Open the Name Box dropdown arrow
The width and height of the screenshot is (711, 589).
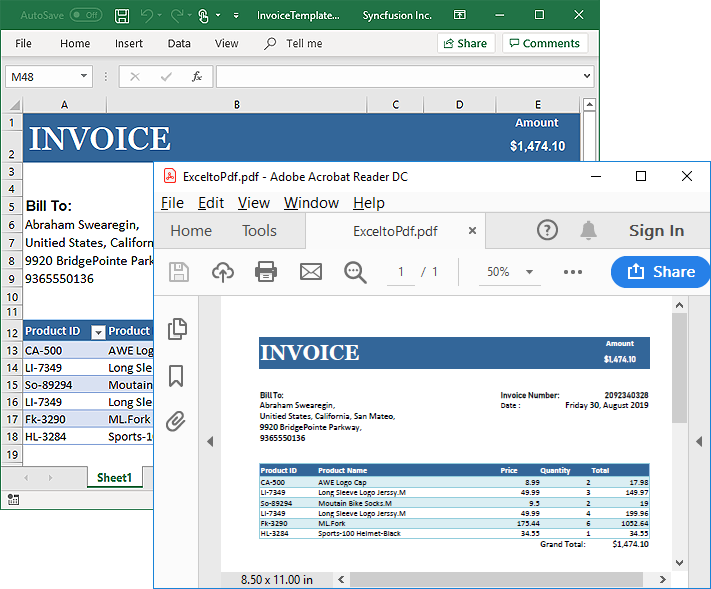[x=82, y=76]
